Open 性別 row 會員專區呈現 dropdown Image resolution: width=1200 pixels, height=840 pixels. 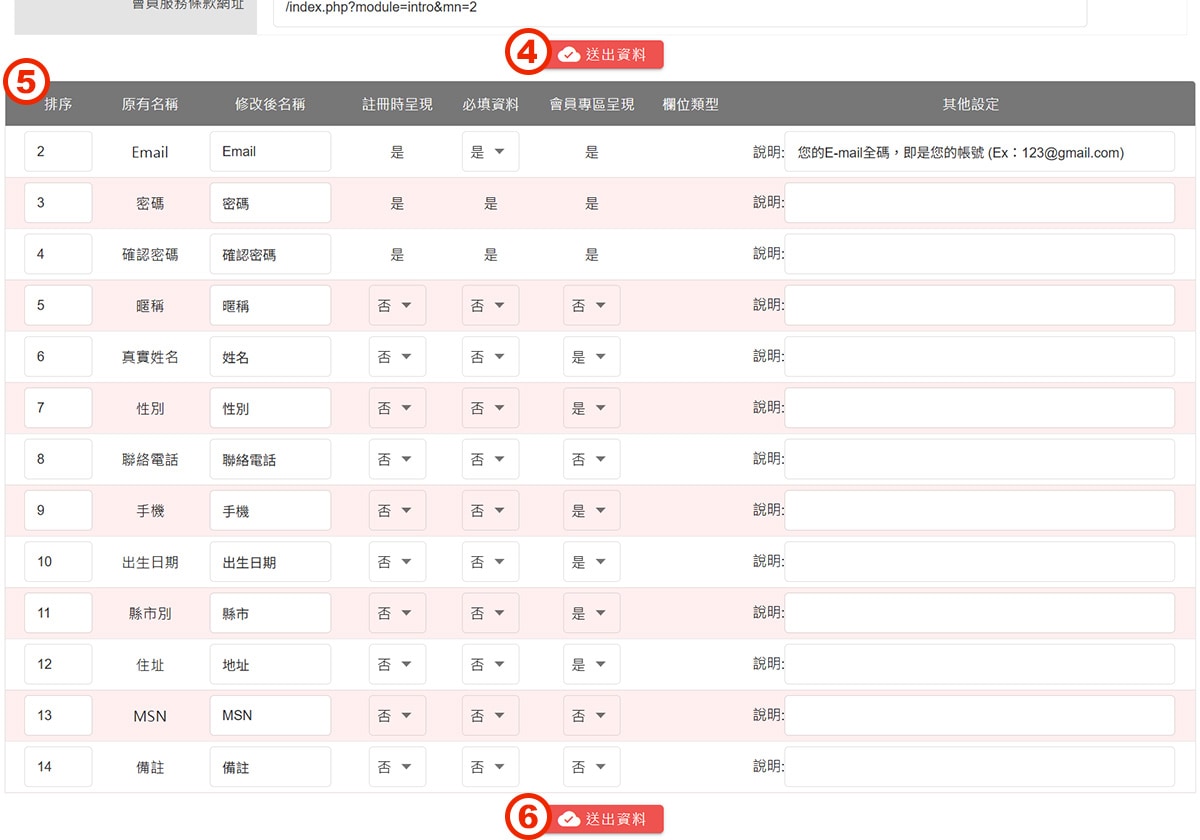point(591,408)
